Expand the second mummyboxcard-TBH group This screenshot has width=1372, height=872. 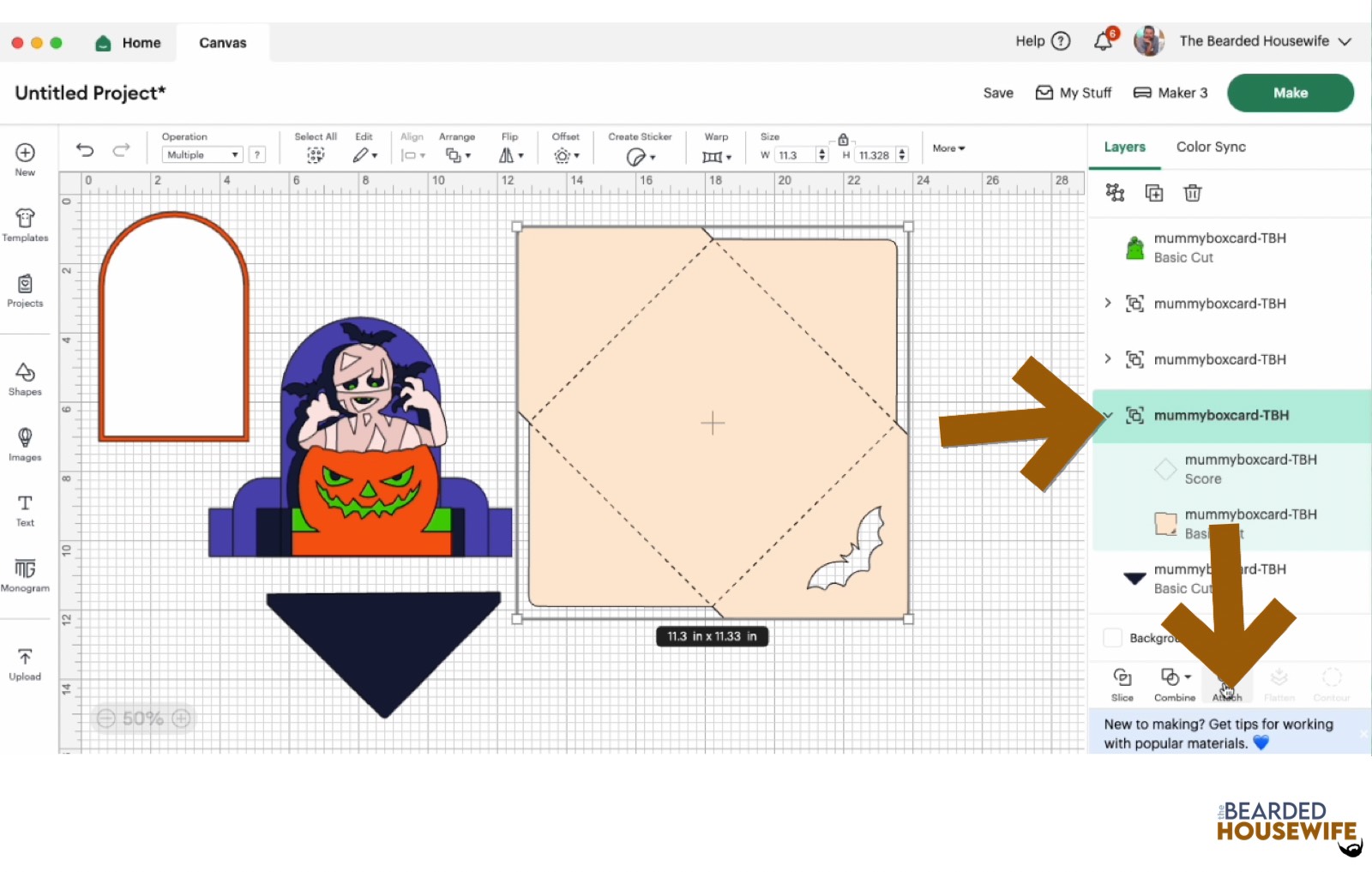[x=1107, y=358]
